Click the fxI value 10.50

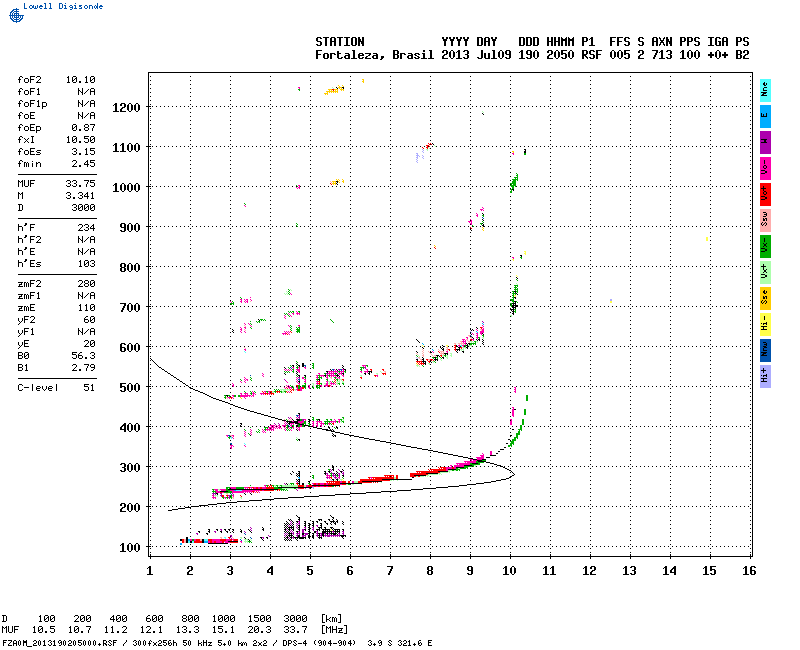(x=81, y=140)
